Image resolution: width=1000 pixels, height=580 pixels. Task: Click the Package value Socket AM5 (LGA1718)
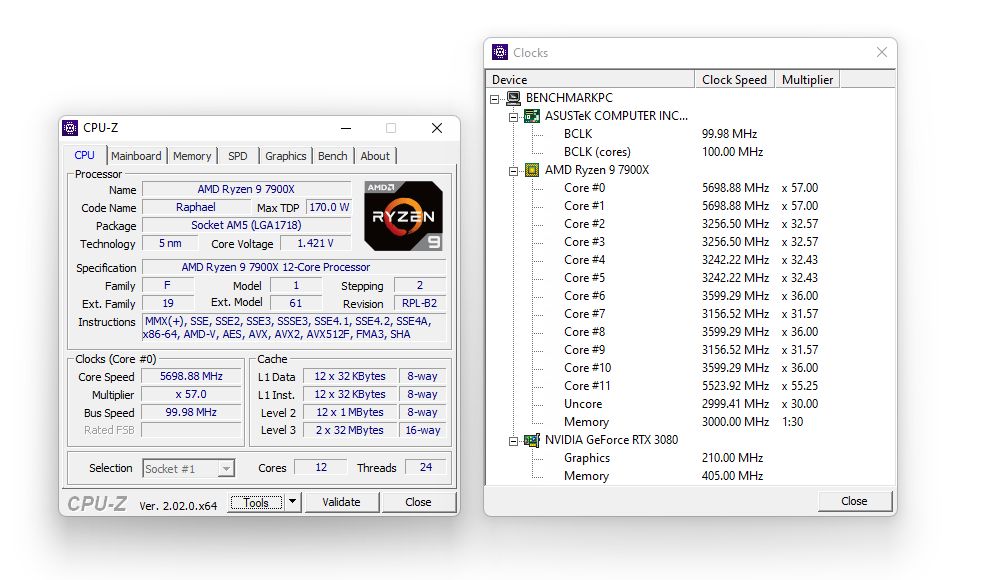point(246,225)
